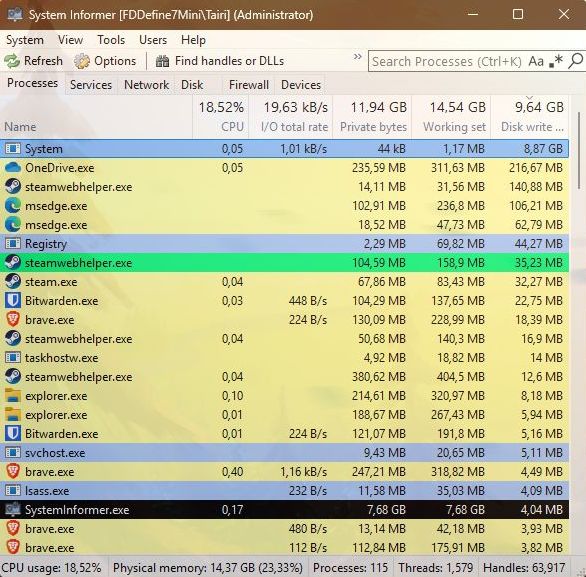Viewport: 586px width, 577px height.
Task: Click the svchost.exe process icon
Action: (13, 453)
